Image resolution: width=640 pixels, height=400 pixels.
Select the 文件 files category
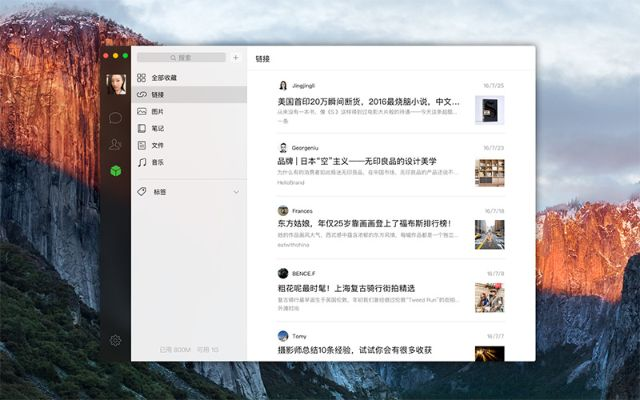coord(158,145)
